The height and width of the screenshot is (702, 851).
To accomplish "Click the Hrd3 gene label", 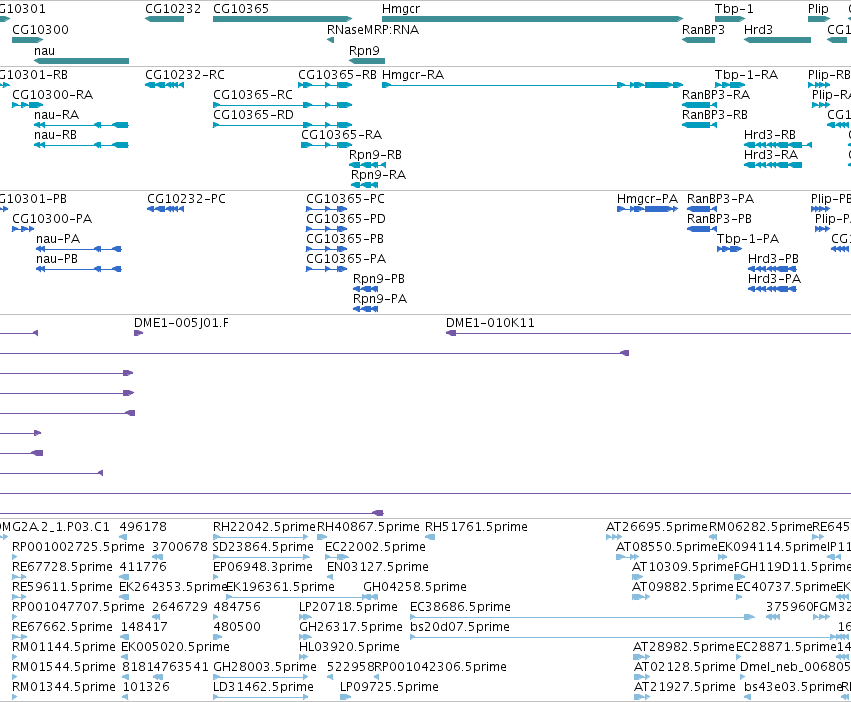I will pyautogui.click(x=758, y=30).
